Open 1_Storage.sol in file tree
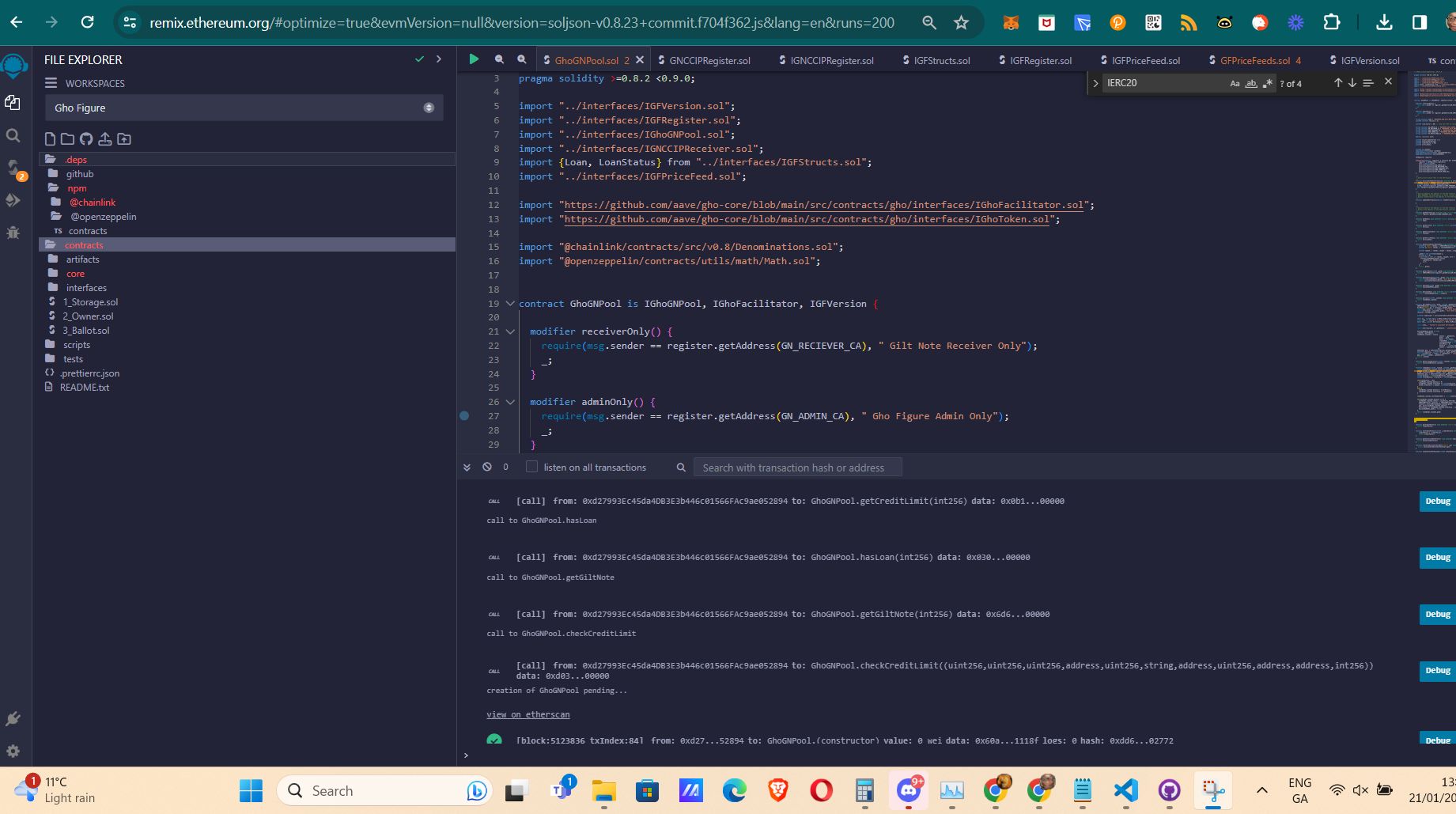The height and width of the screenshot is (814, 1456). click(x=90, y=302)
